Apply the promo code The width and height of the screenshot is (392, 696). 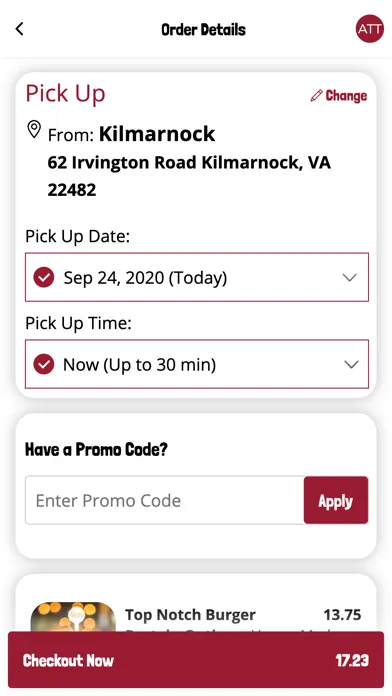[x=336, y=500]
